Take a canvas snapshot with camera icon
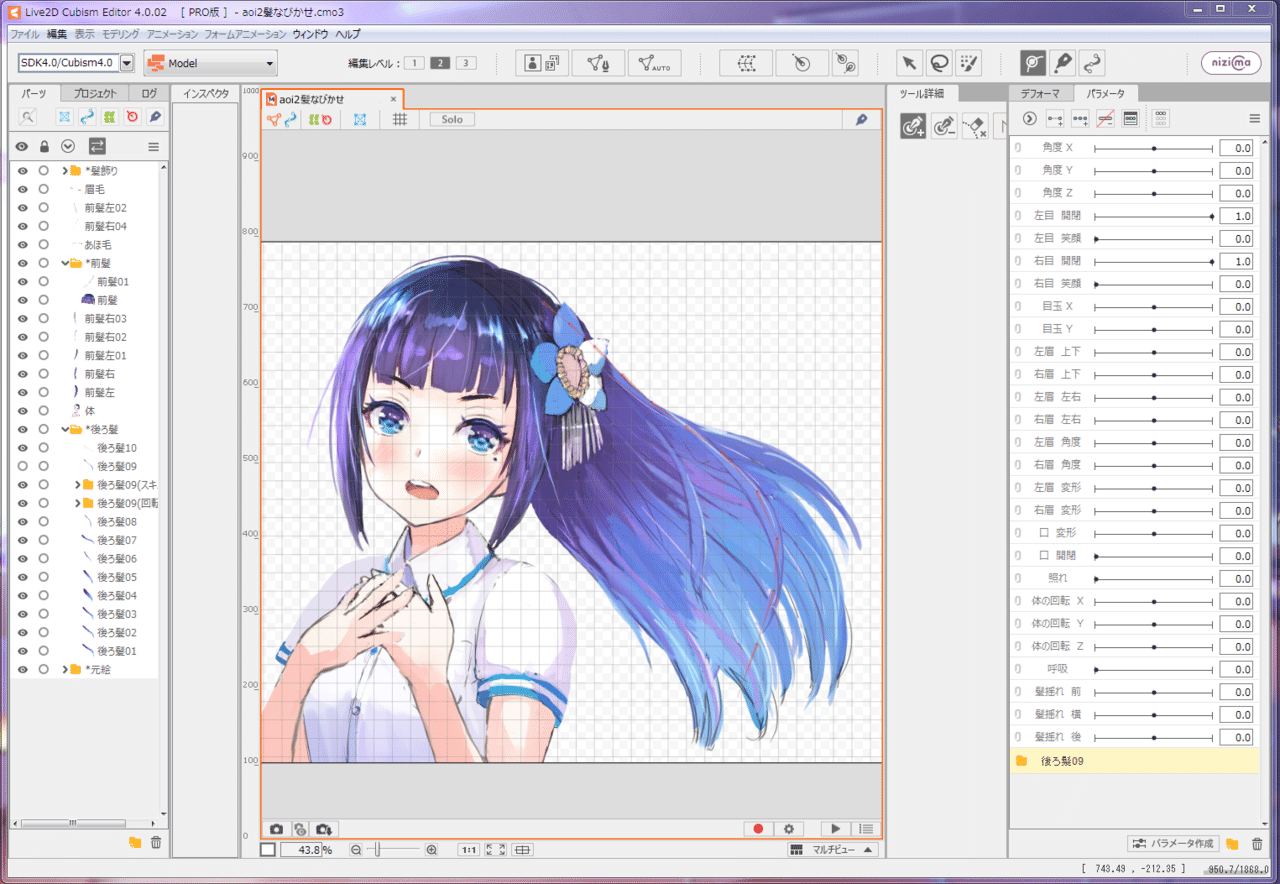1280x884 pixels. pos(277,829)
